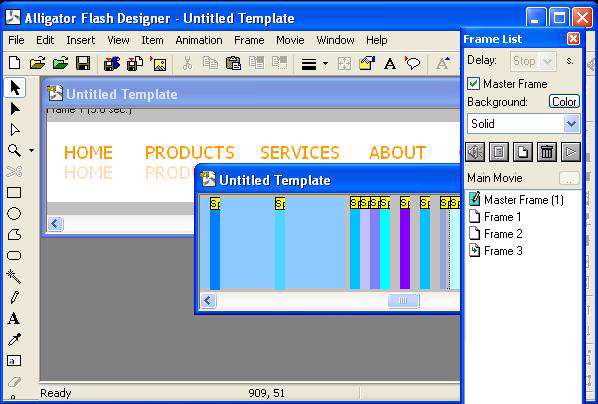
Task: Click the HOME link in the template canvas
Action: 88,153
